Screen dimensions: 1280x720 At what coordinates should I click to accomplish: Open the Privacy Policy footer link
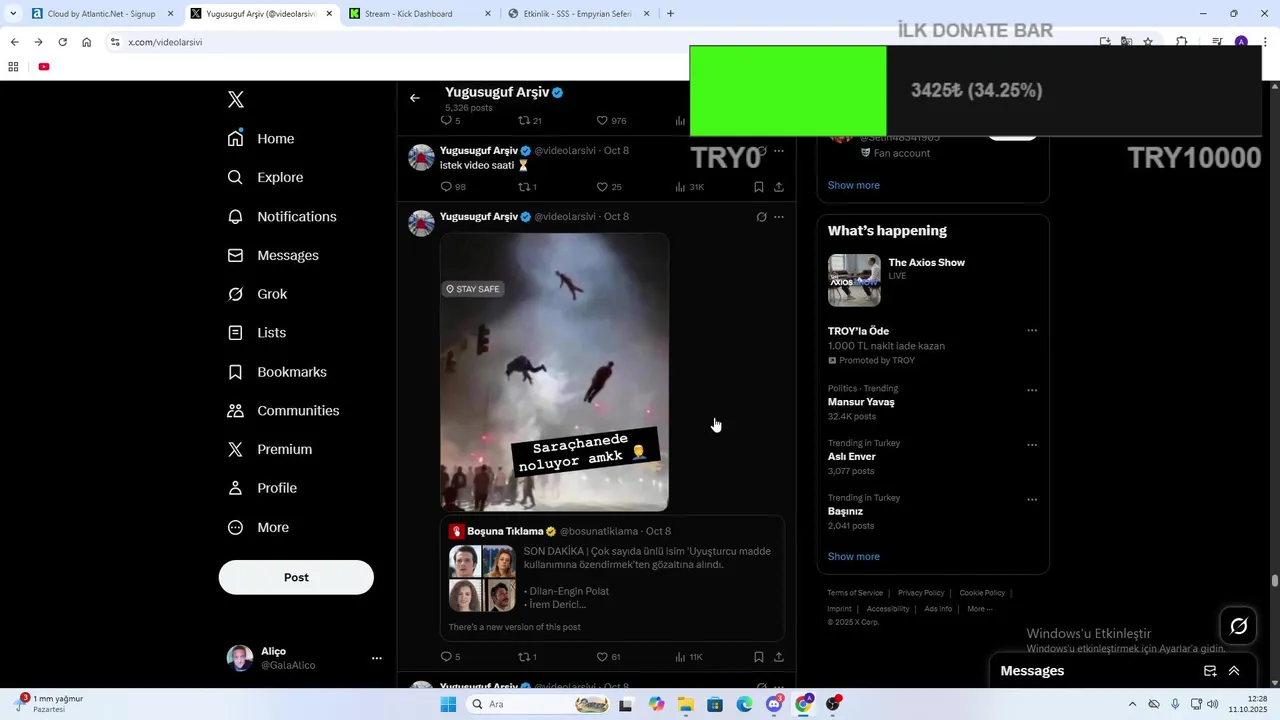[921, 593]
